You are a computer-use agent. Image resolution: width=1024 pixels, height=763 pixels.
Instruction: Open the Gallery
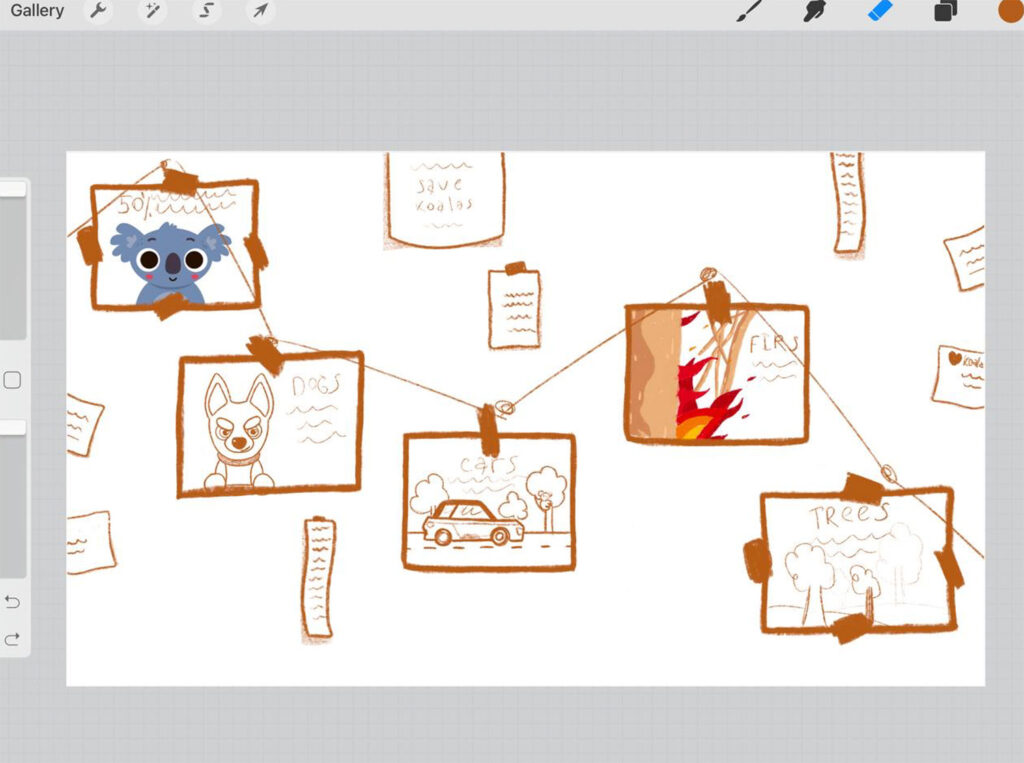(37, 11)
